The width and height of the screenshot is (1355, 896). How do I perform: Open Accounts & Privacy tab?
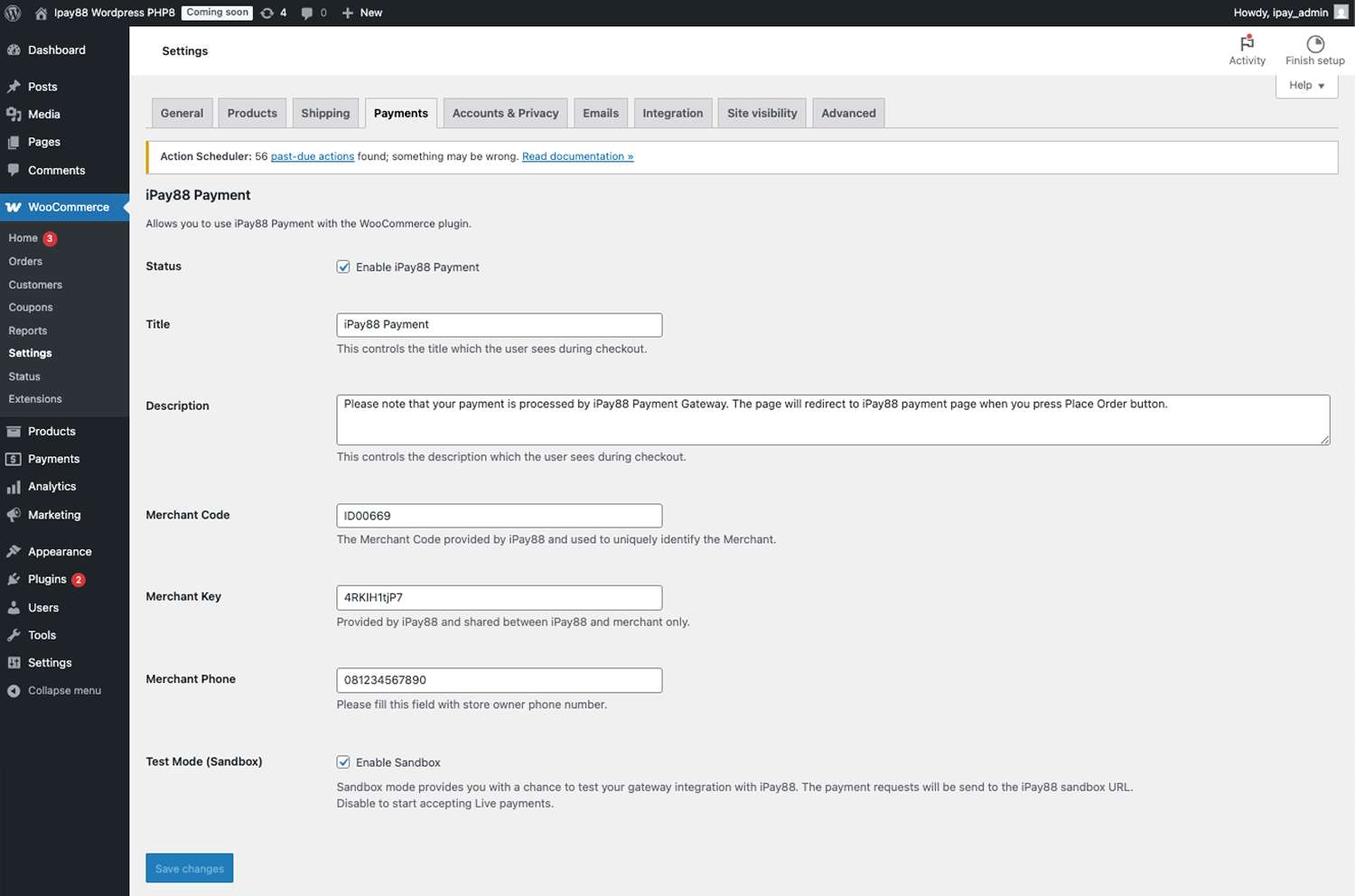[x=505, y=113]
